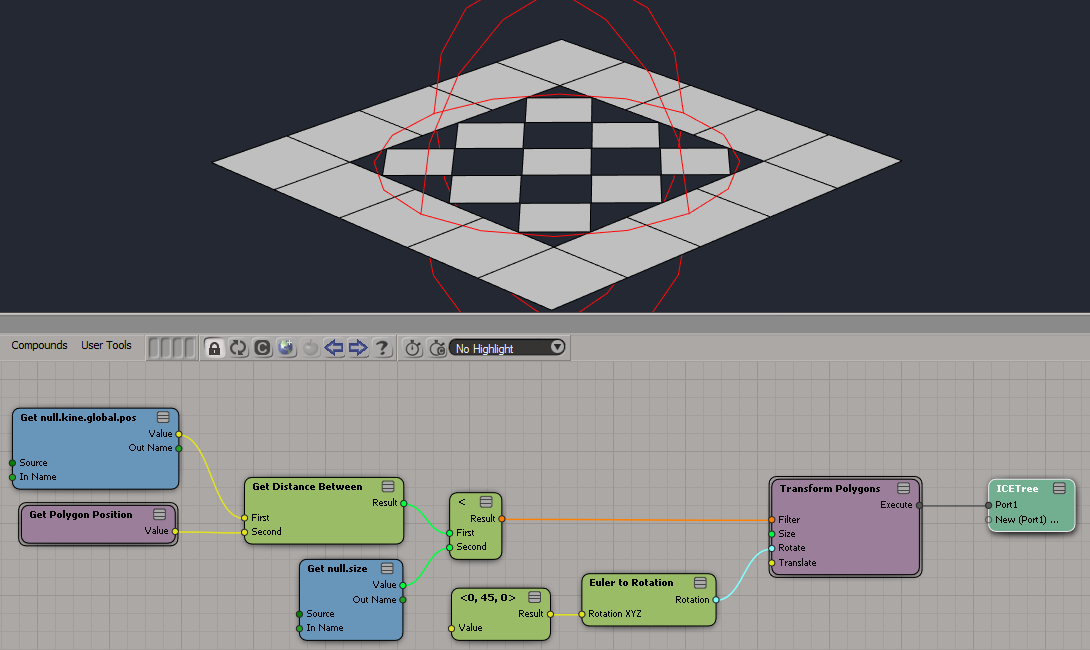Click the second stopwatch icon with C
Viewport: 1090px width, 650px height.
pyautogui.click(x=437, y=348)
